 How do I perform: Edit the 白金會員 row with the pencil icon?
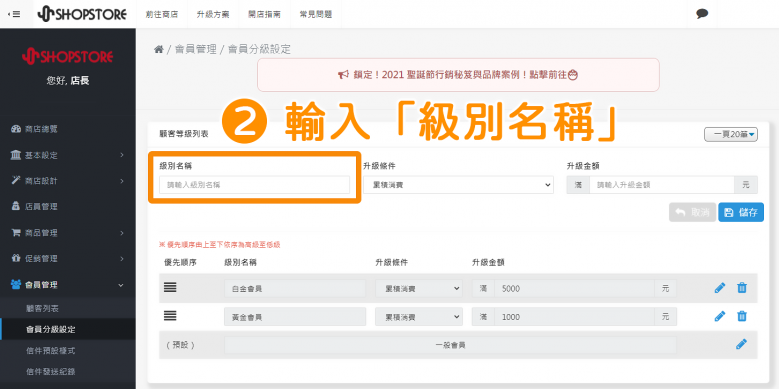pyautogui.click(x=720, y=288)
